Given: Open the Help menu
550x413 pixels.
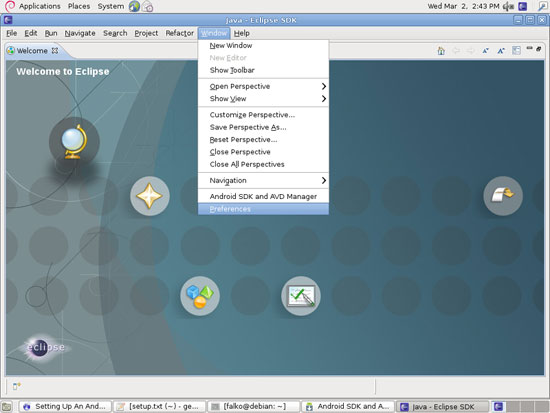Looking at the screenshot, I should pyautogui.click(x=242, y=33).
